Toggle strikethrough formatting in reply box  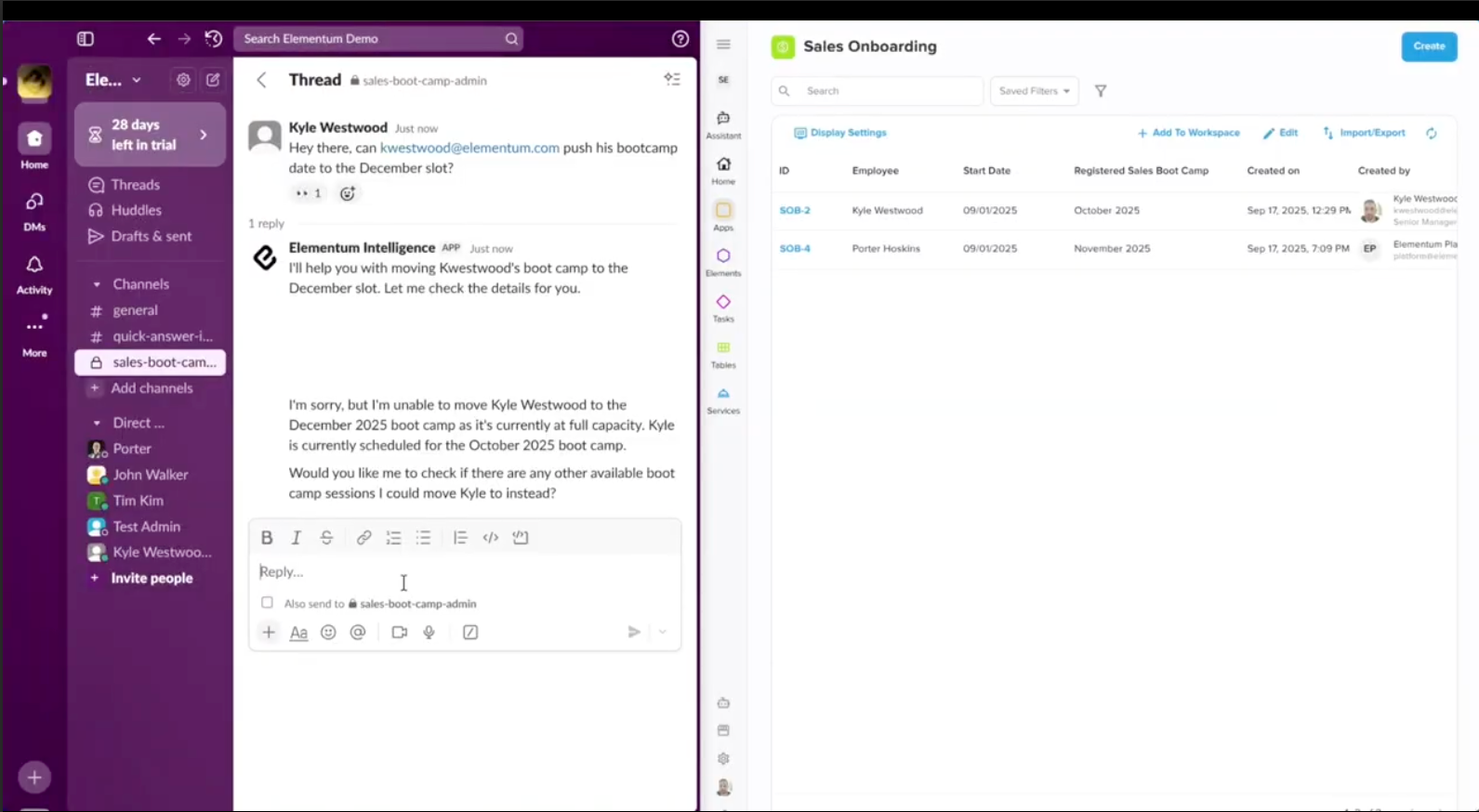click(326, 538)
